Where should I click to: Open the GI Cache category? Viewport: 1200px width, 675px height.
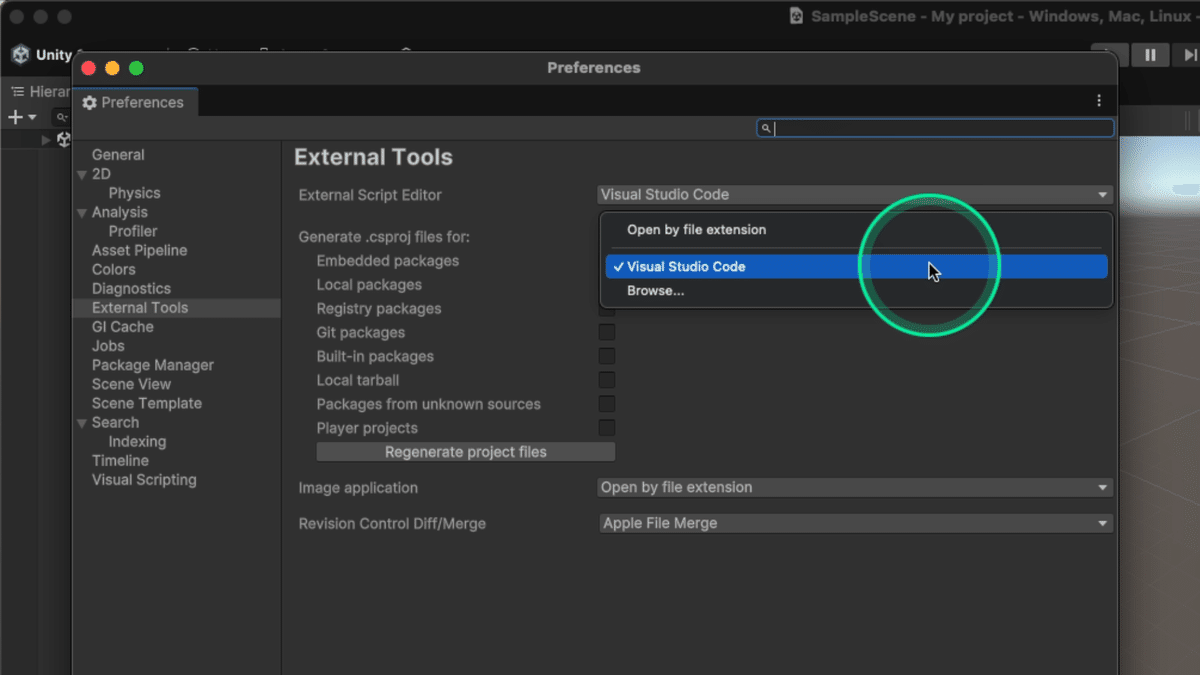pyautogui.click(x=123, y=327)
